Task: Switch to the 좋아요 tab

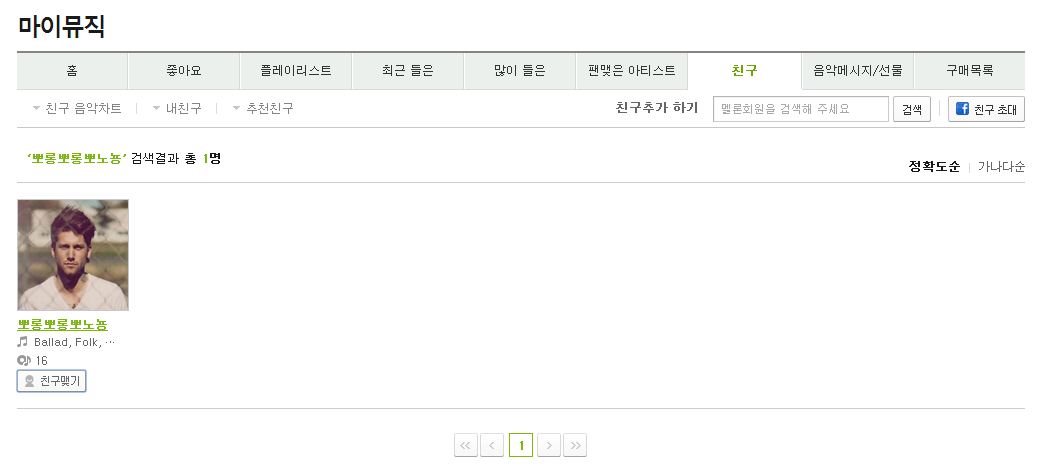Action: pyautogui.click(x=183, y=70)
